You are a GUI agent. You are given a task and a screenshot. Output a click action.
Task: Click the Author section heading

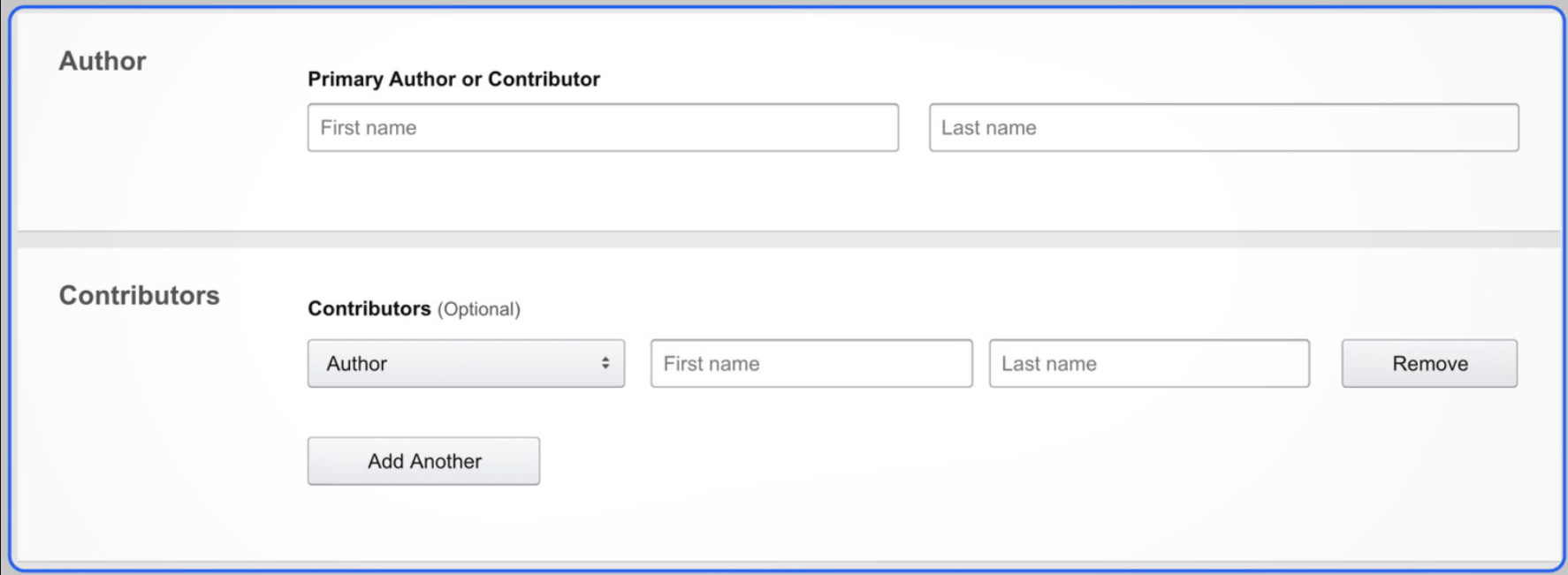102,61
